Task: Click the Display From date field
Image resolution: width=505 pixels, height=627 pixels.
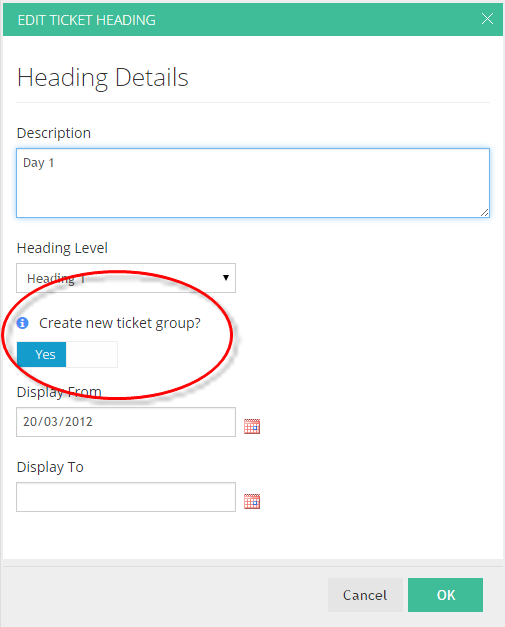Action: point(126,422)
